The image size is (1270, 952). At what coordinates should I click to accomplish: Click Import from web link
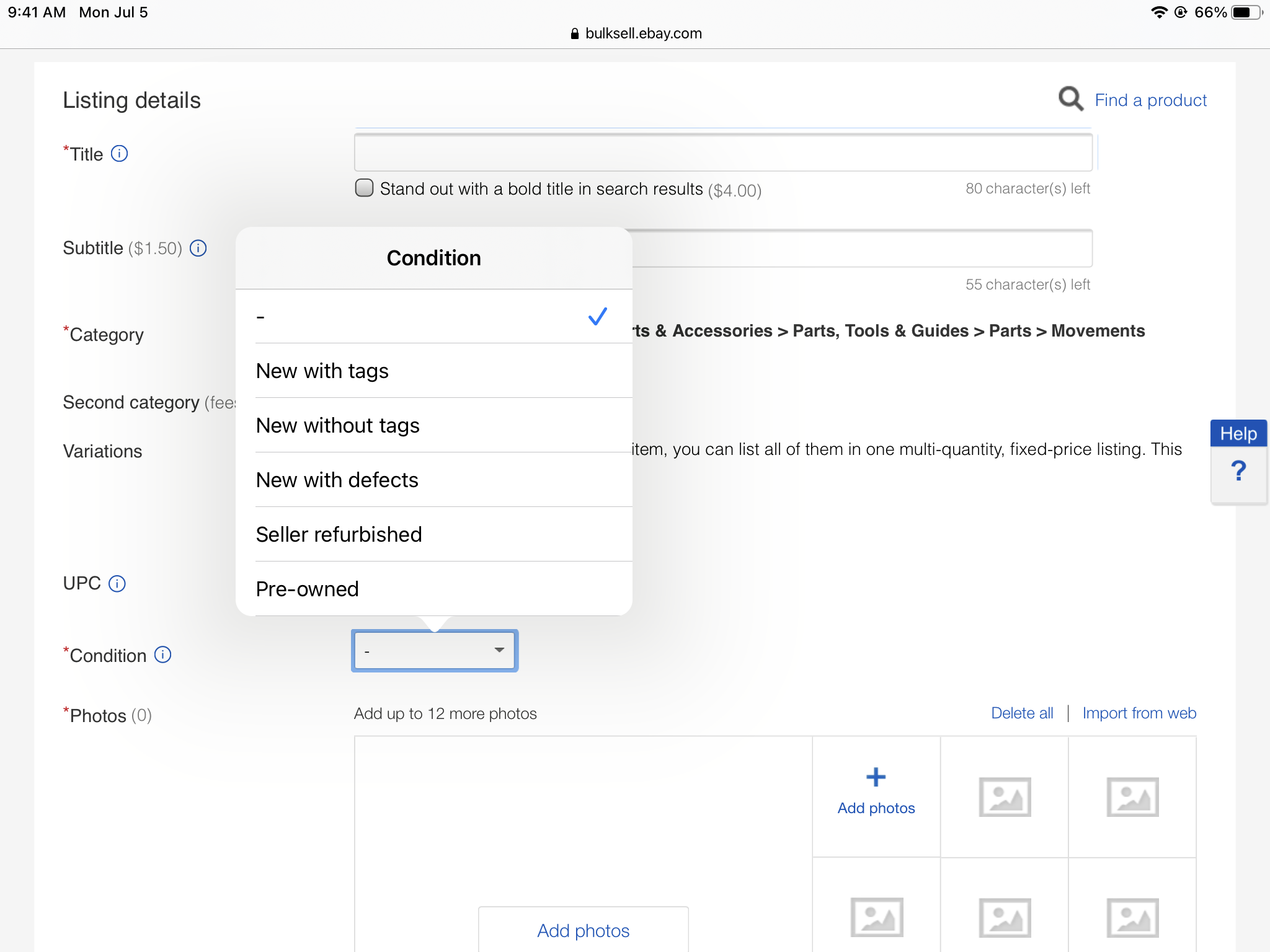pos(1139,713)
